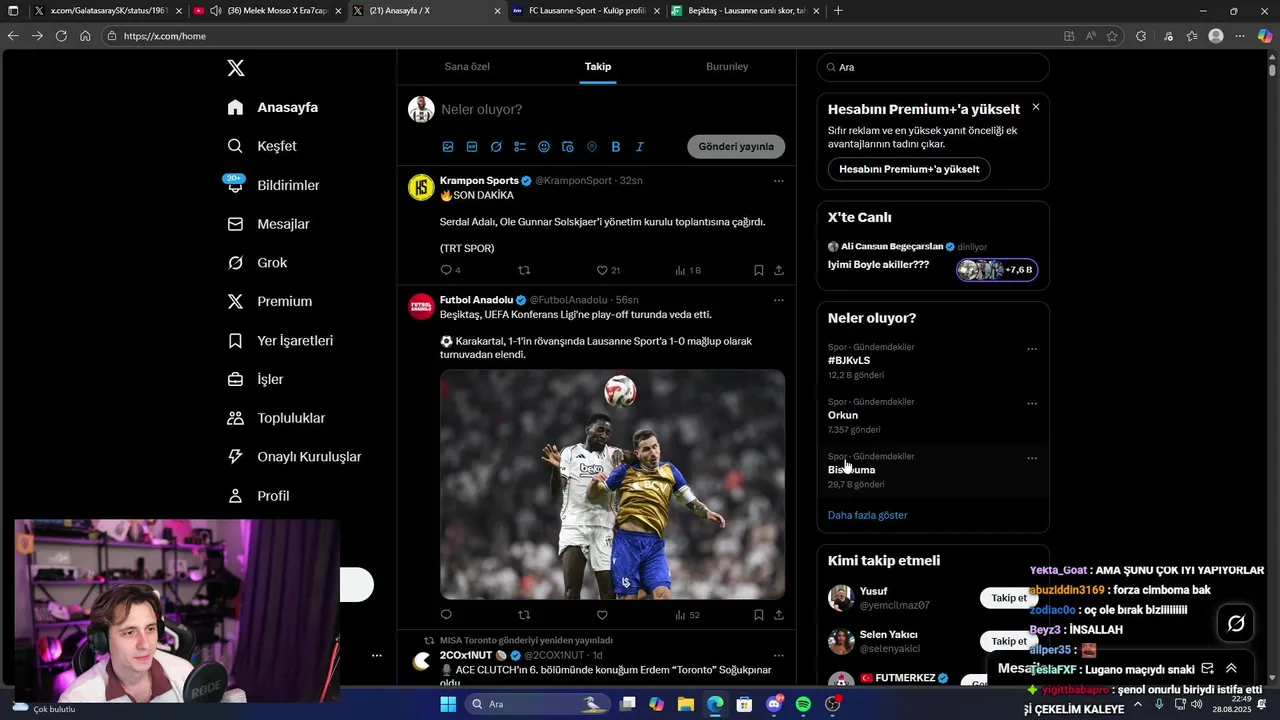Add page to favorites with star icon
1280x720 pixels.
pyautogui.click(x=1112, y=36)
